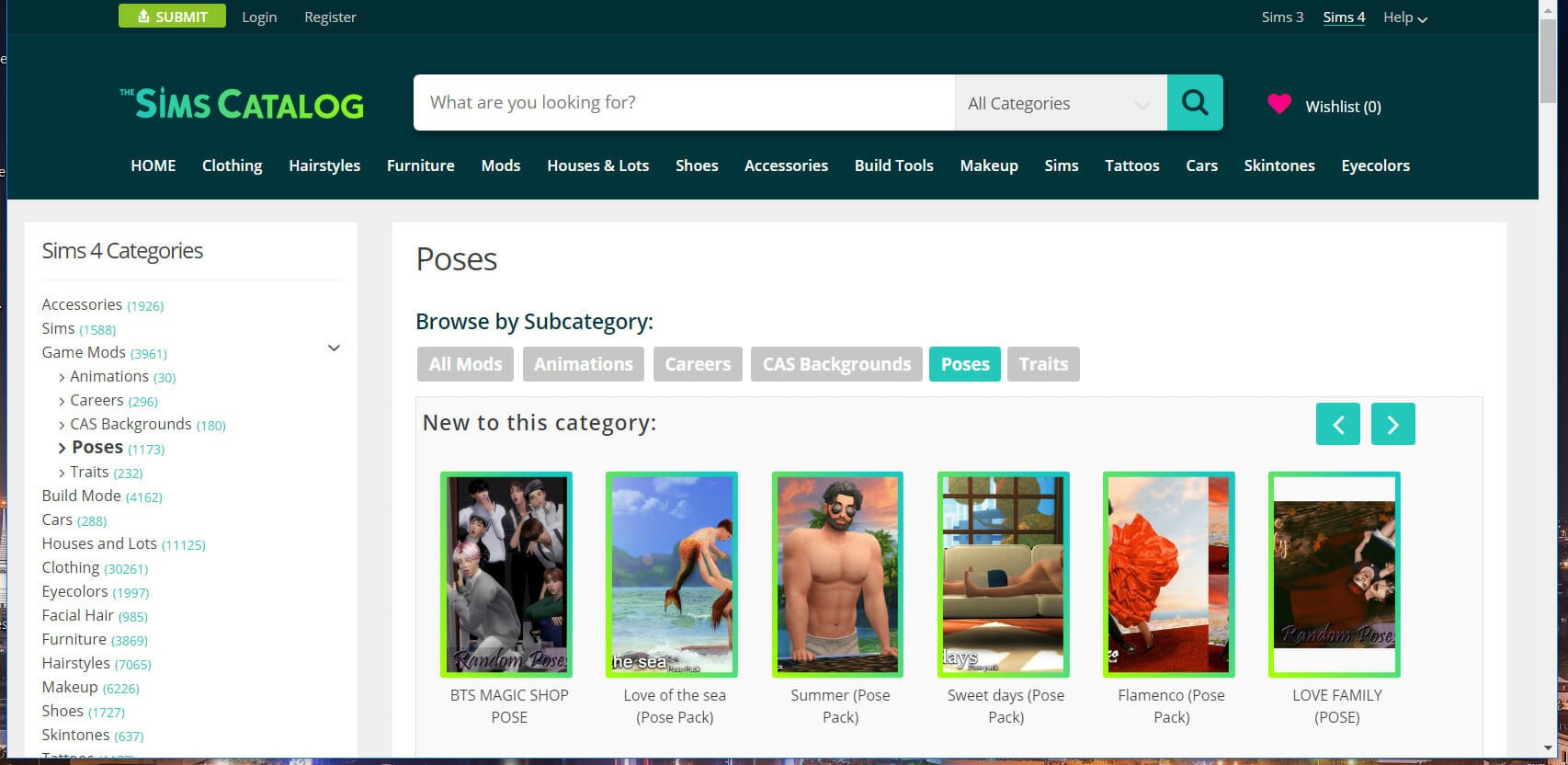
Task: Select Careers subcategory button
Action: 698,364
